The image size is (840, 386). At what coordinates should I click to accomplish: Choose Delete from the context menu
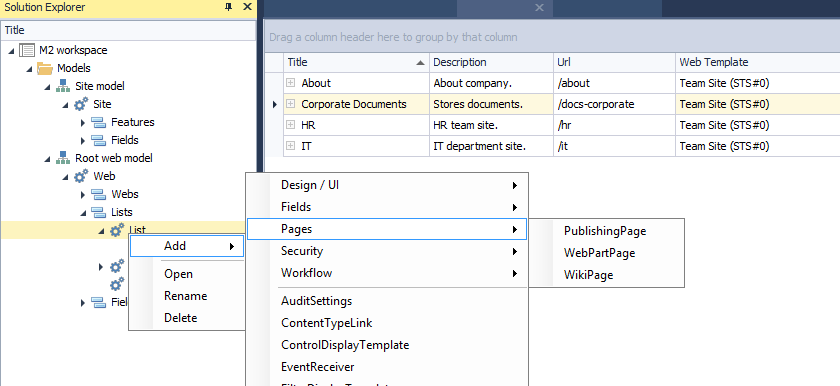(x=181, y=318)
